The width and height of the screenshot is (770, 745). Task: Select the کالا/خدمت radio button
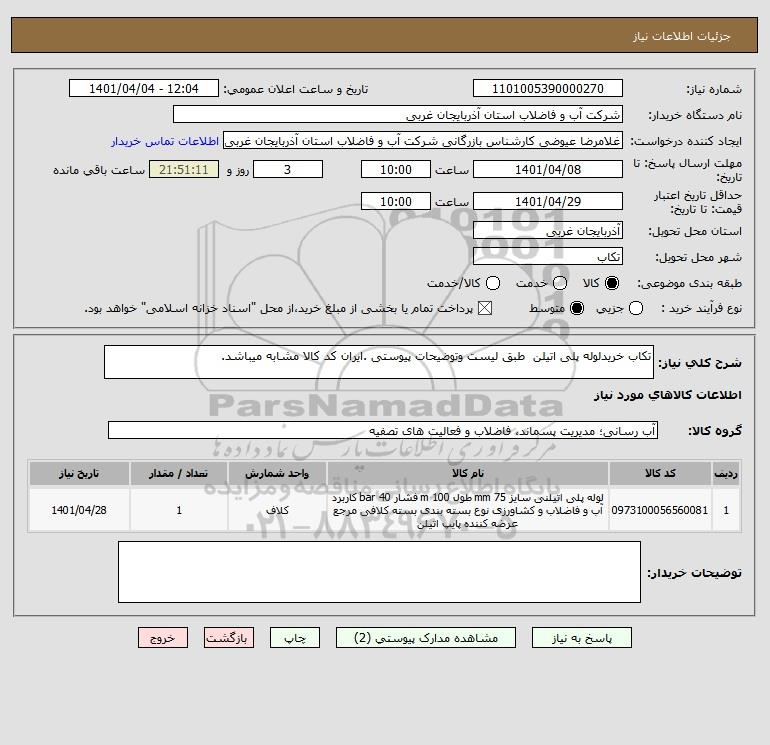[x=493, y=283]
